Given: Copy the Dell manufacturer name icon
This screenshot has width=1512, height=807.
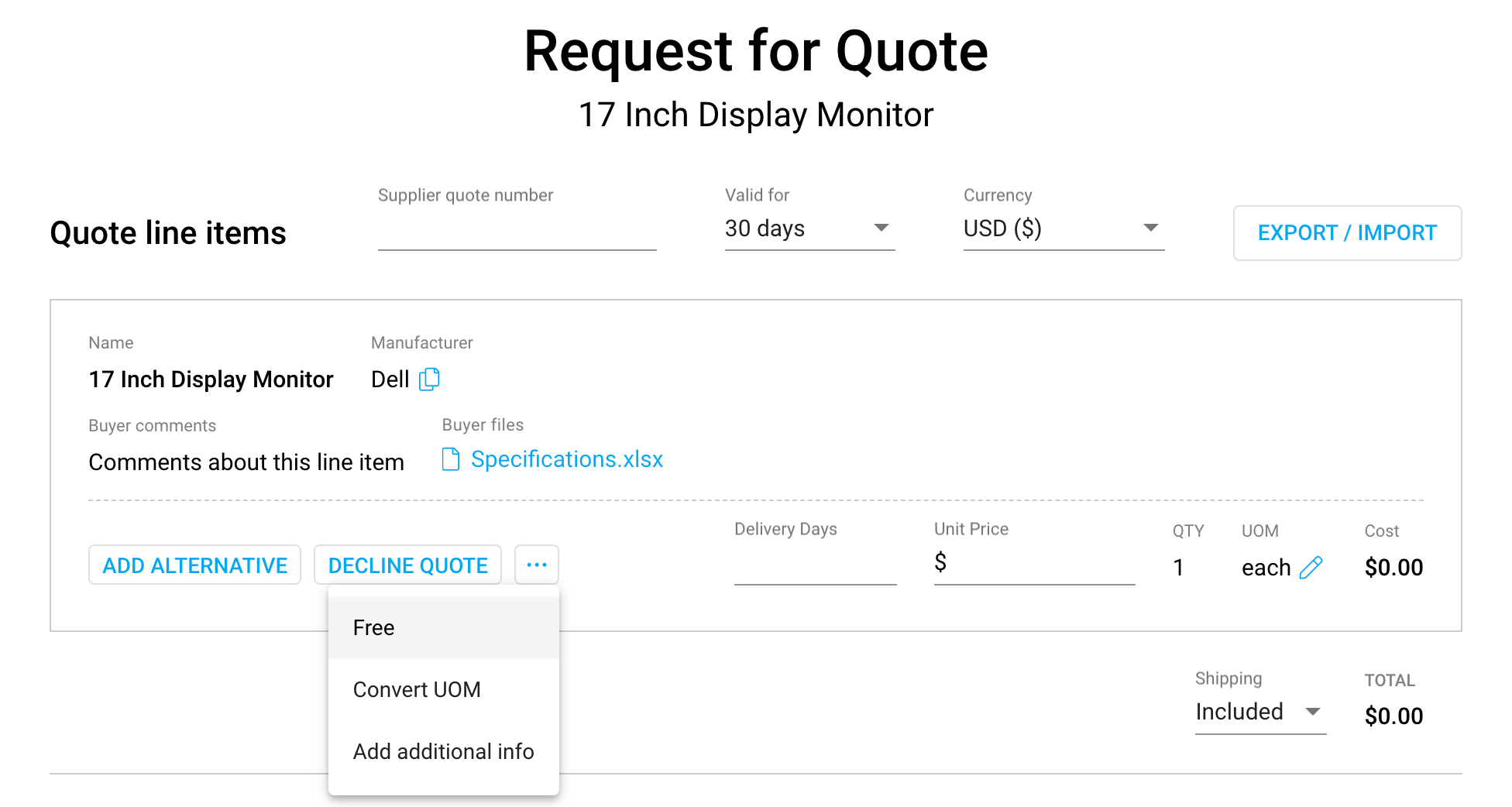Looking at the screenshot, I should click(x=429, y=379).
